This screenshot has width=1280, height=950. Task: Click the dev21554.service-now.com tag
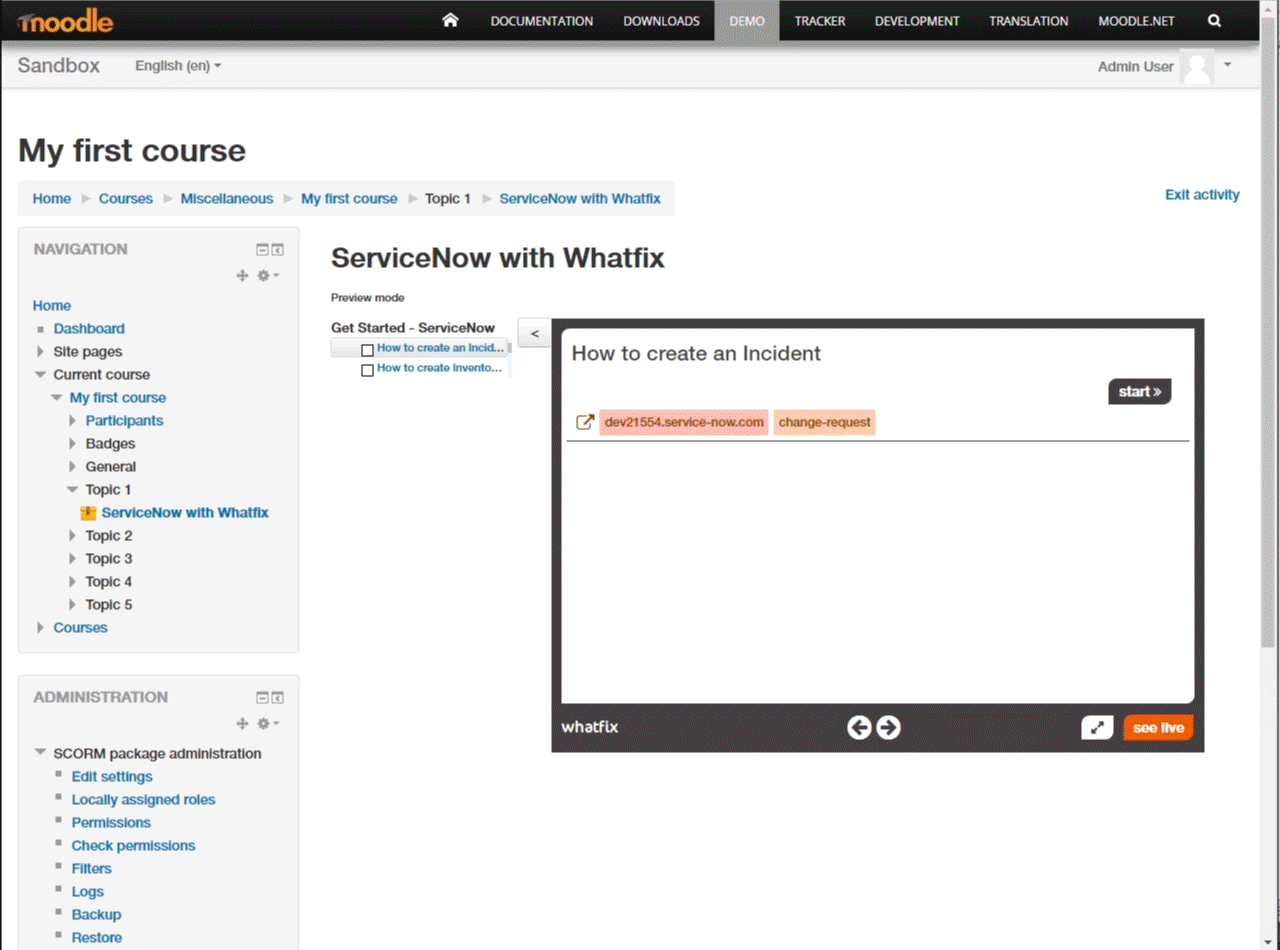[x=684, y=422]
